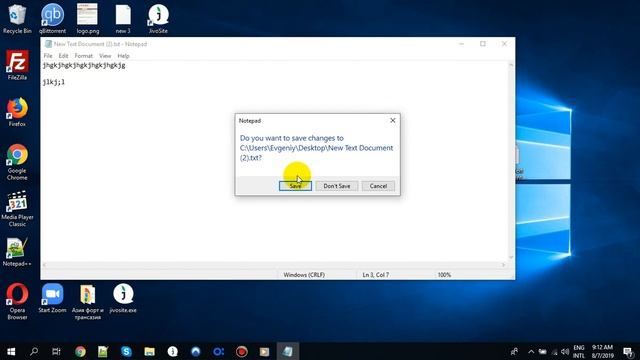Click the Save button in dialog
The image size is (640, 360).
295,186
